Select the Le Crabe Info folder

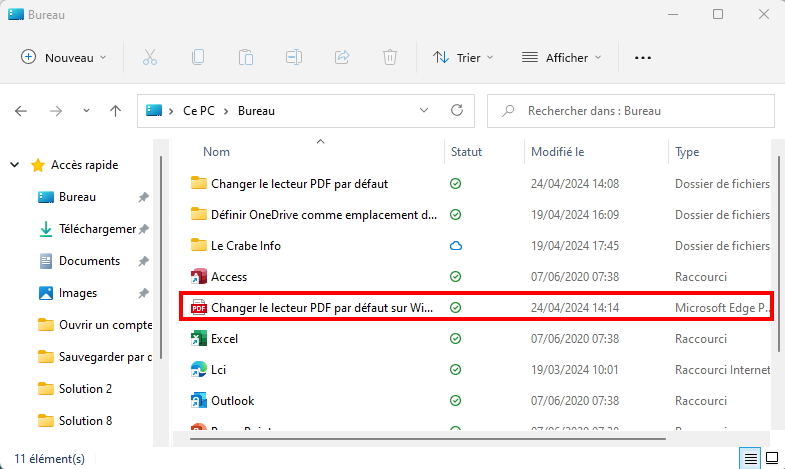click(x=246, y=246)
